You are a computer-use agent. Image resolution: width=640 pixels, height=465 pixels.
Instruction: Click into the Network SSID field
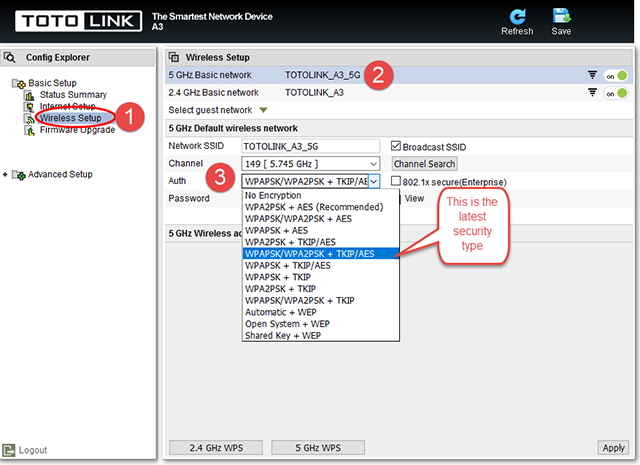point(311,146)
